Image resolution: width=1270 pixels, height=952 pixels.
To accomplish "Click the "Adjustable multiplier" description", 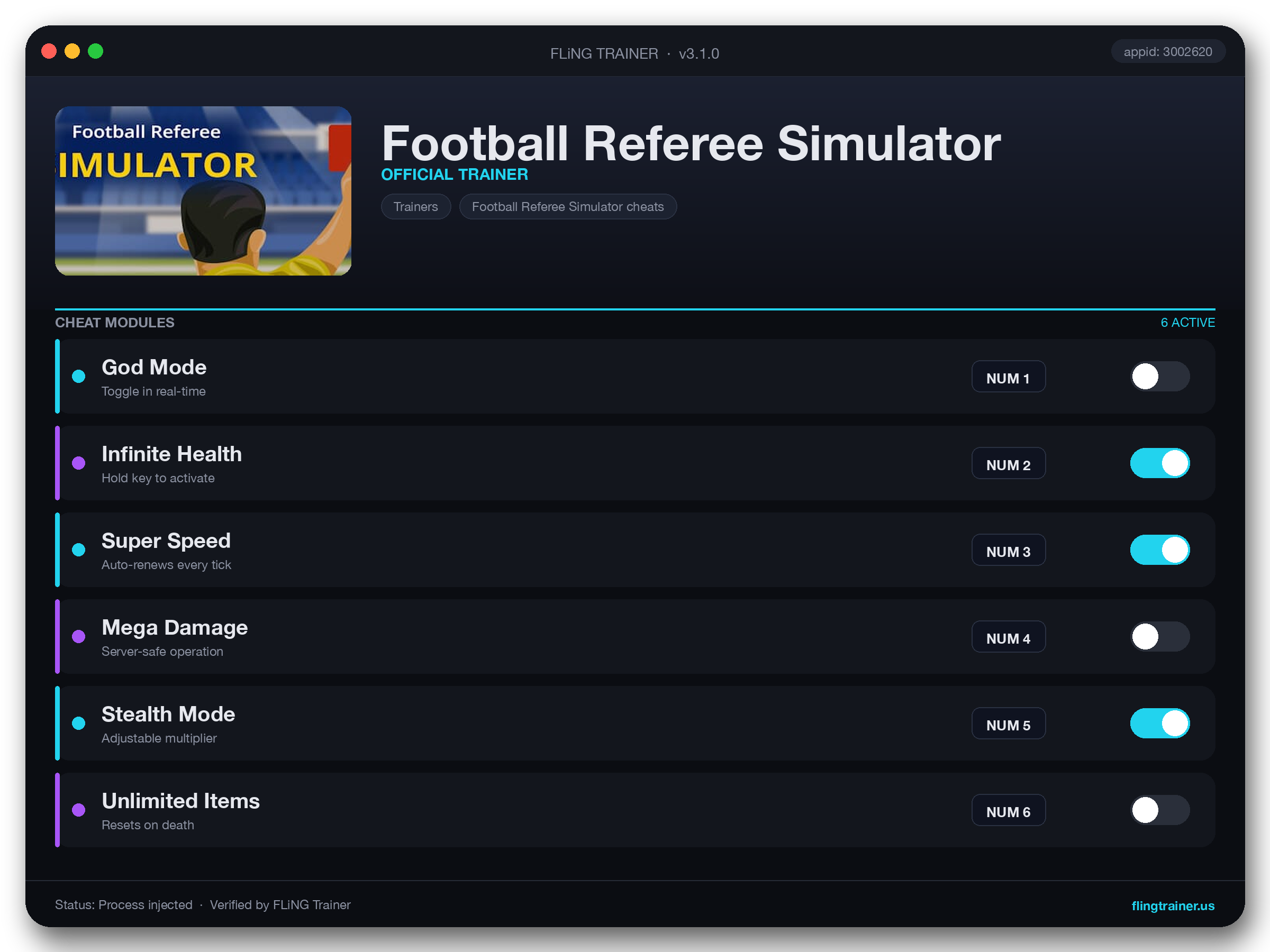I will click(159, 738).
